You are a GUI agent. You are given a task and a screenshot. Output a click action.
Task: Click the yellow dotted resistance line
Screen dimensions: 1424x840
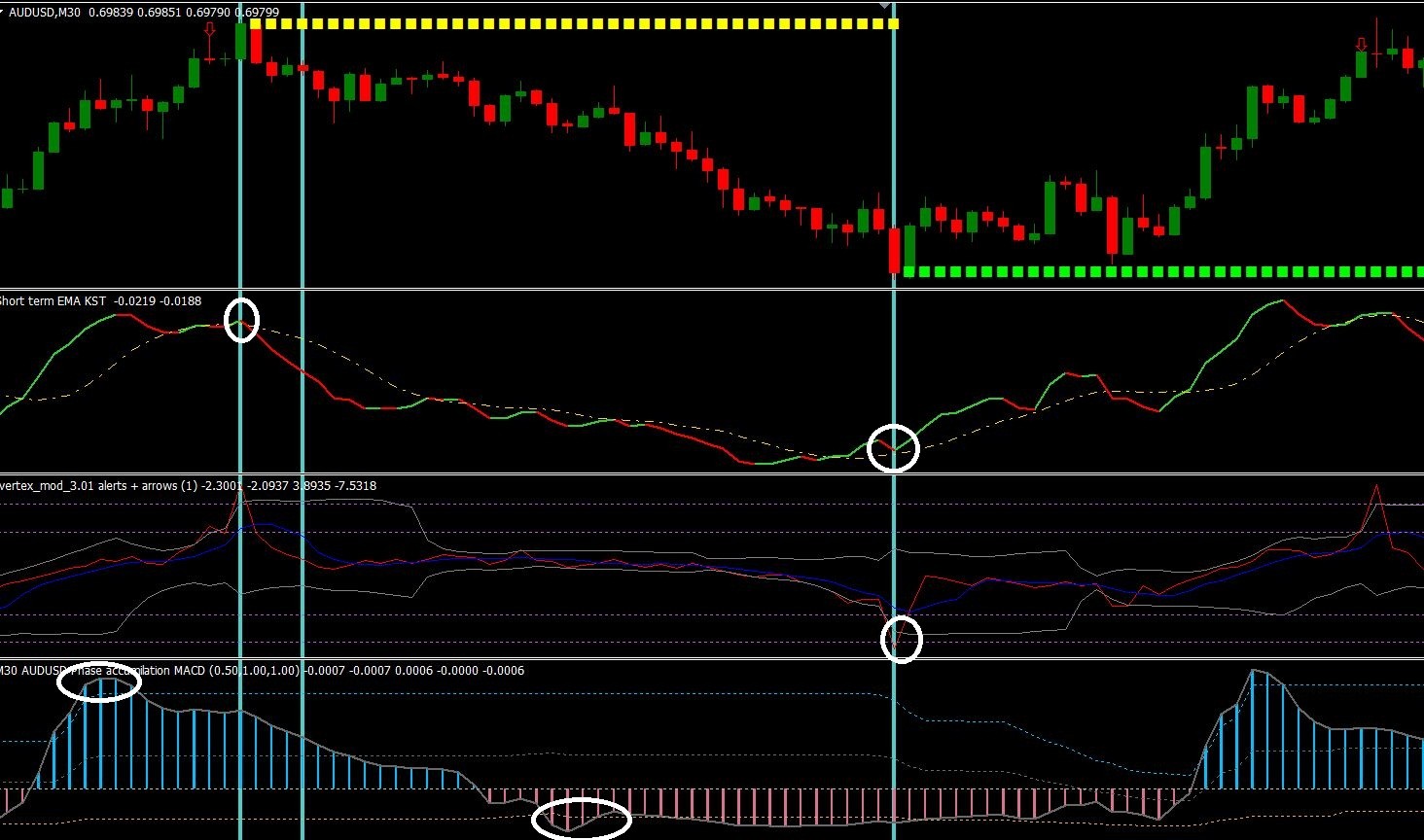574,23
